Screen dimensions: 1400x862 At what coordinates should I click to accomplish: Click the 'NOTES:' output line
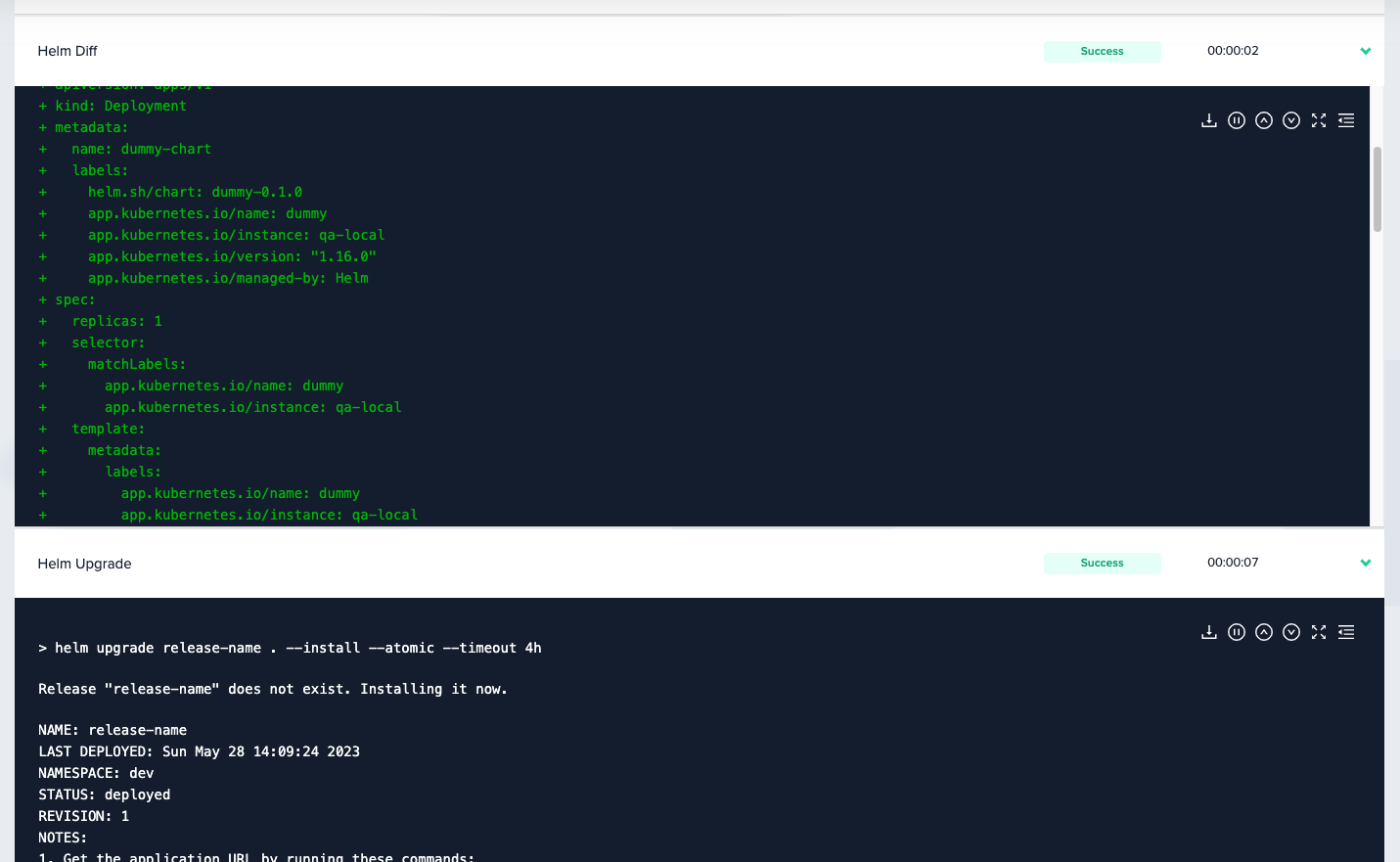63,838
